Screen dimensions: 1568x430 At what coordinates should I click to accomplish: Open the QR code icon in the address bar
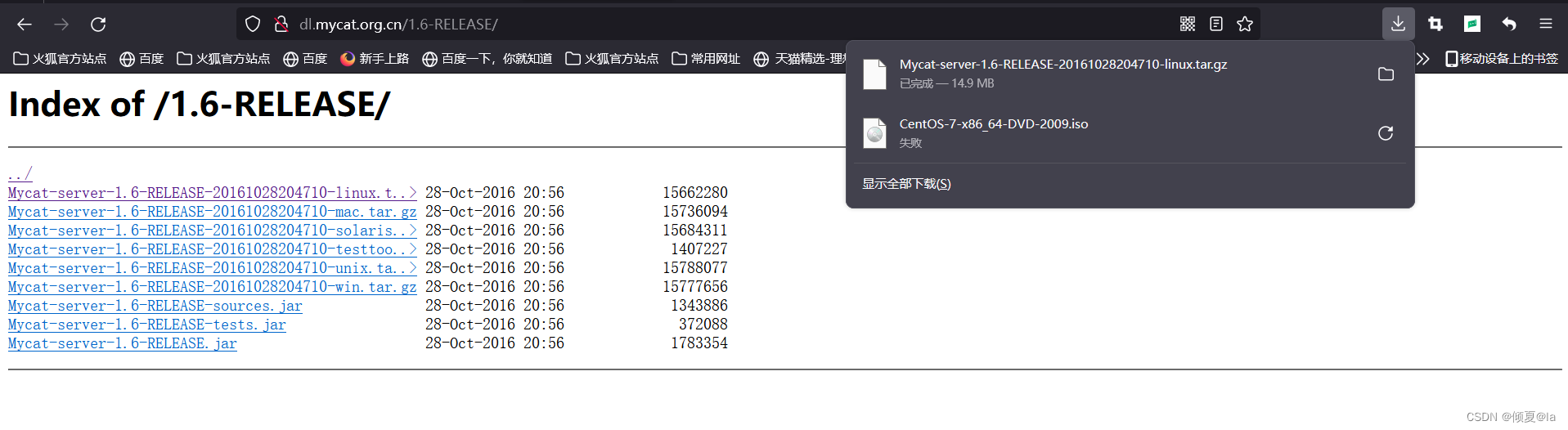tap(1188, 25)
